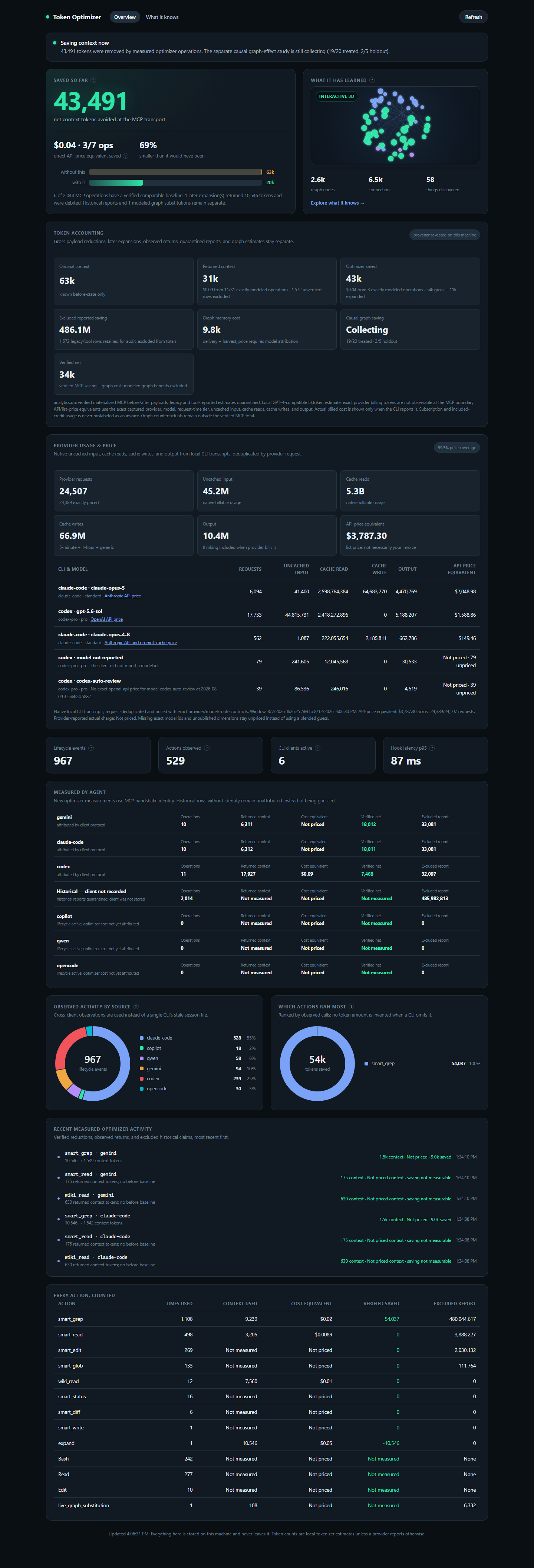The image size is (534, 1568).
Task: Click the help icon beside Hook latency p95
Action: click(x=432, y=748)
